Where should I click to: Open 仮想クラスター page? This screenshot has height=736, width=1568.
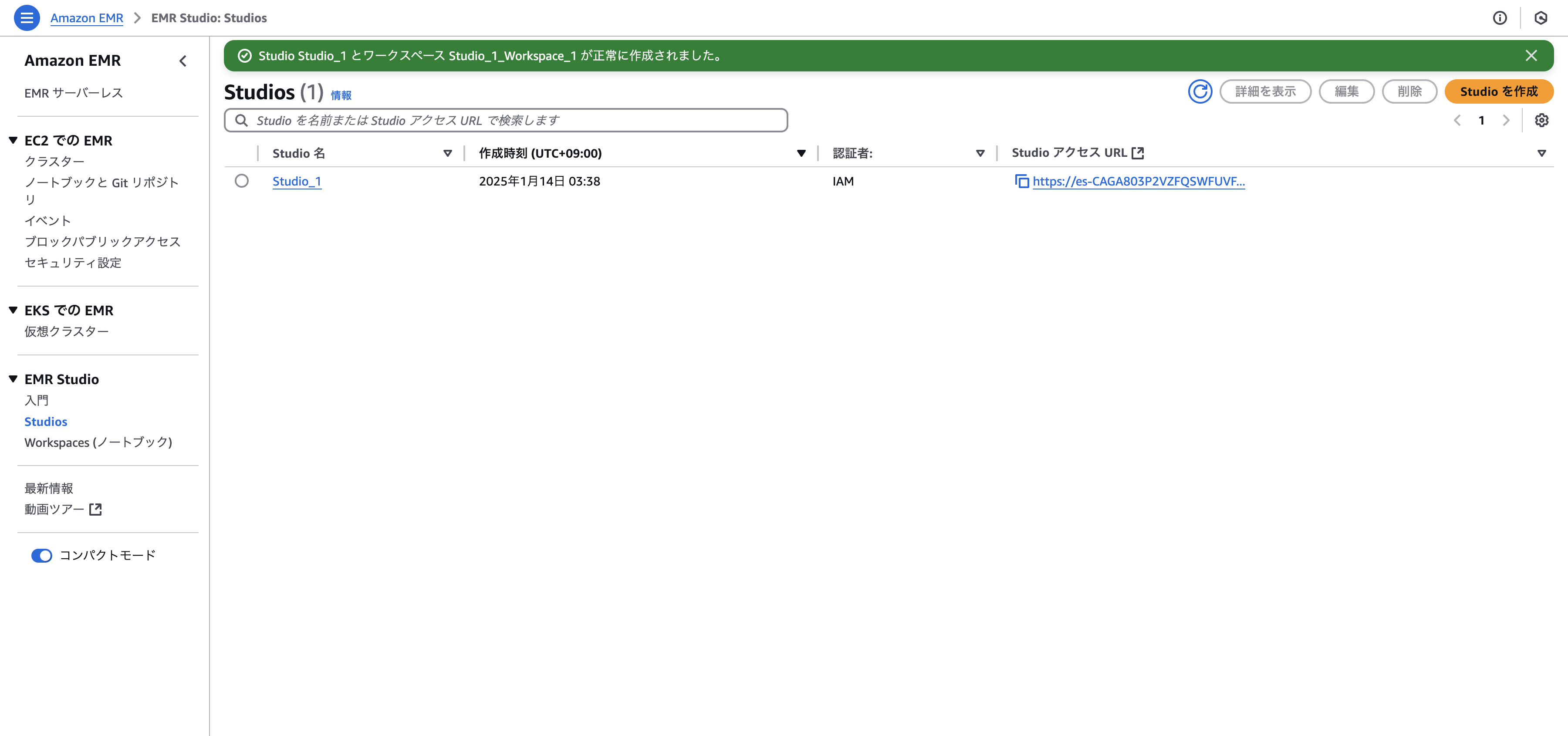click(x=66, y=331)
